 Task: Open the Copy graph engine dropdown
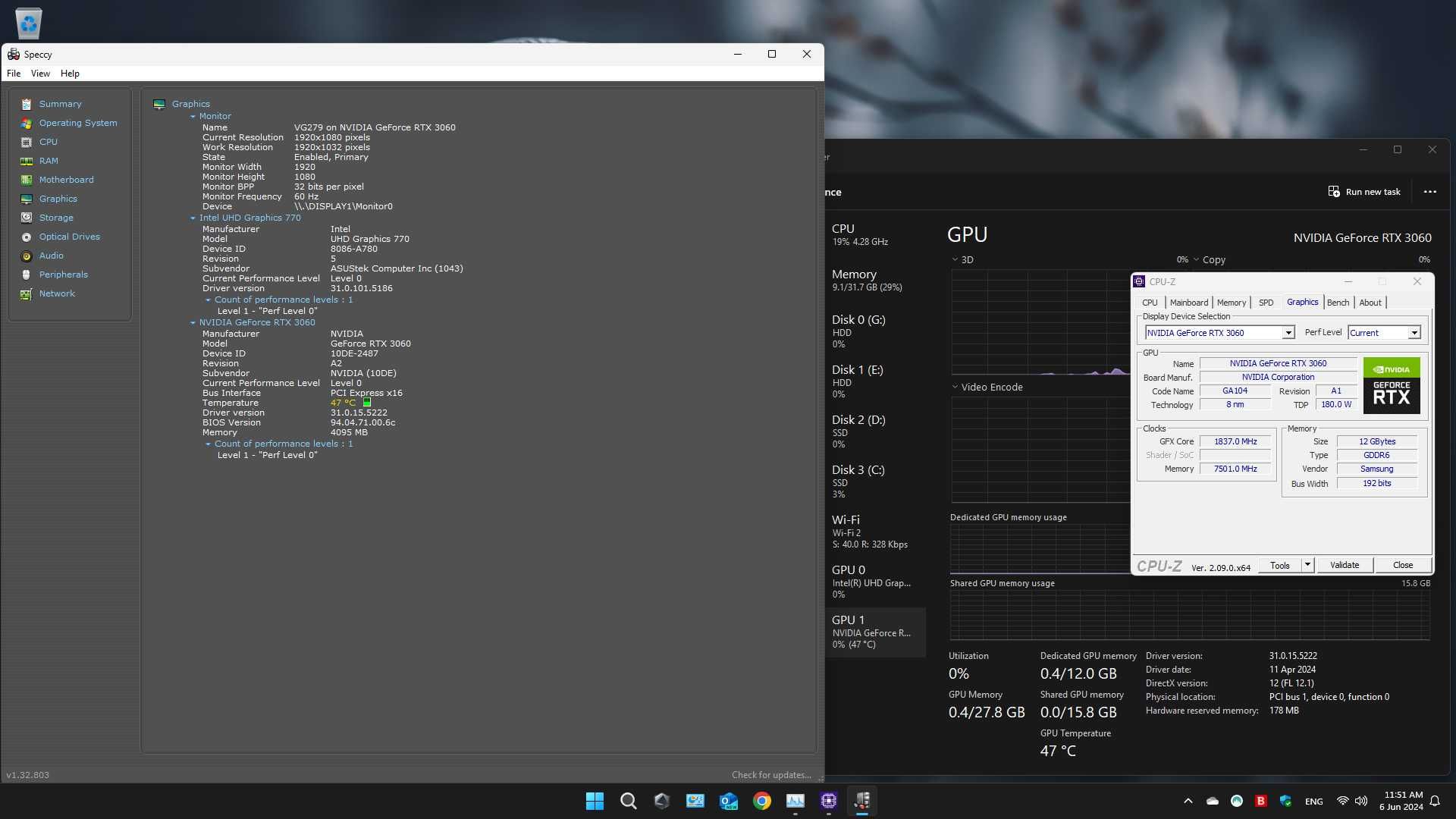click(1196, 259)
